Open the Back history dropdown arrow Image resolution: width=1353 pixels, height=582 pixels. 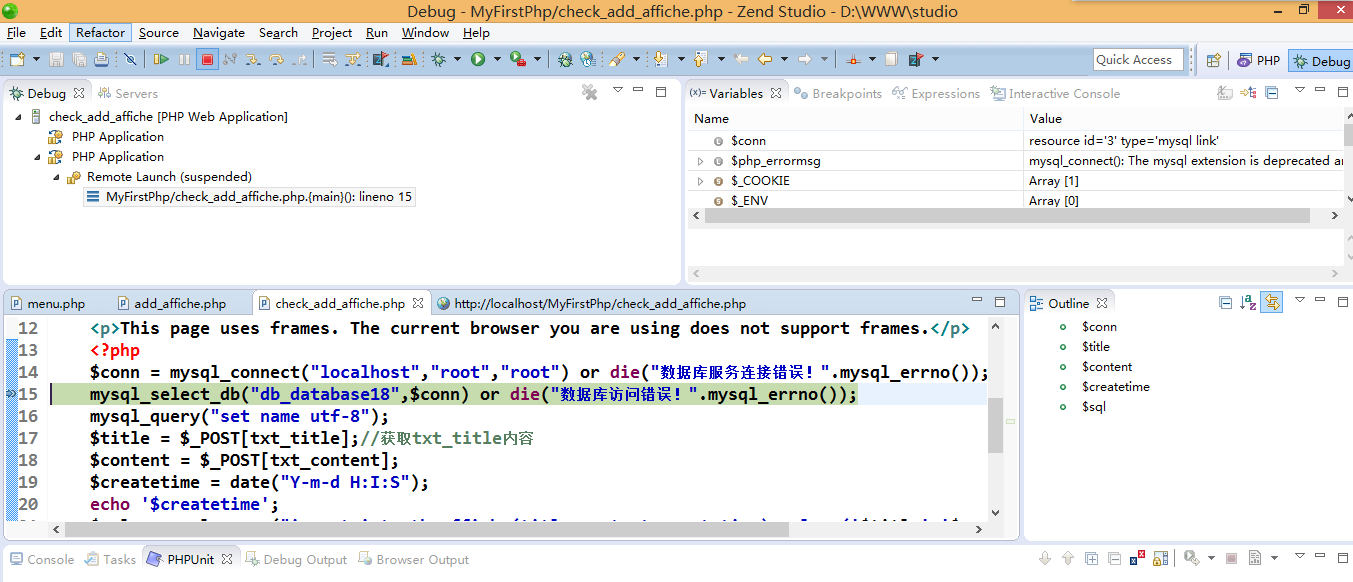point(784,60)
